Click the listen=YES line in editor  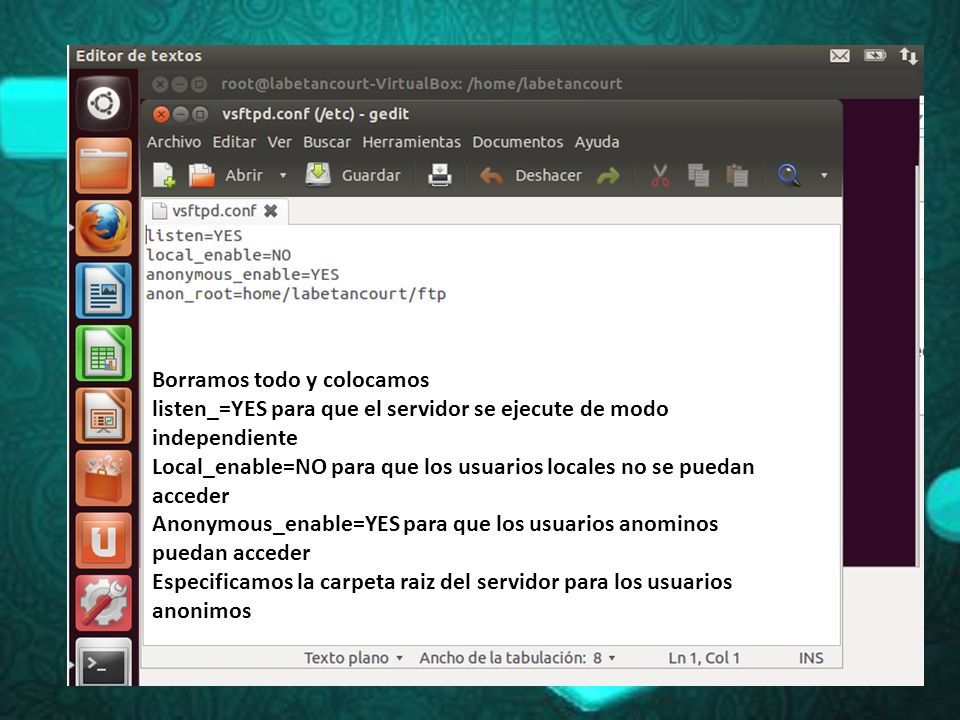point(194,236)
